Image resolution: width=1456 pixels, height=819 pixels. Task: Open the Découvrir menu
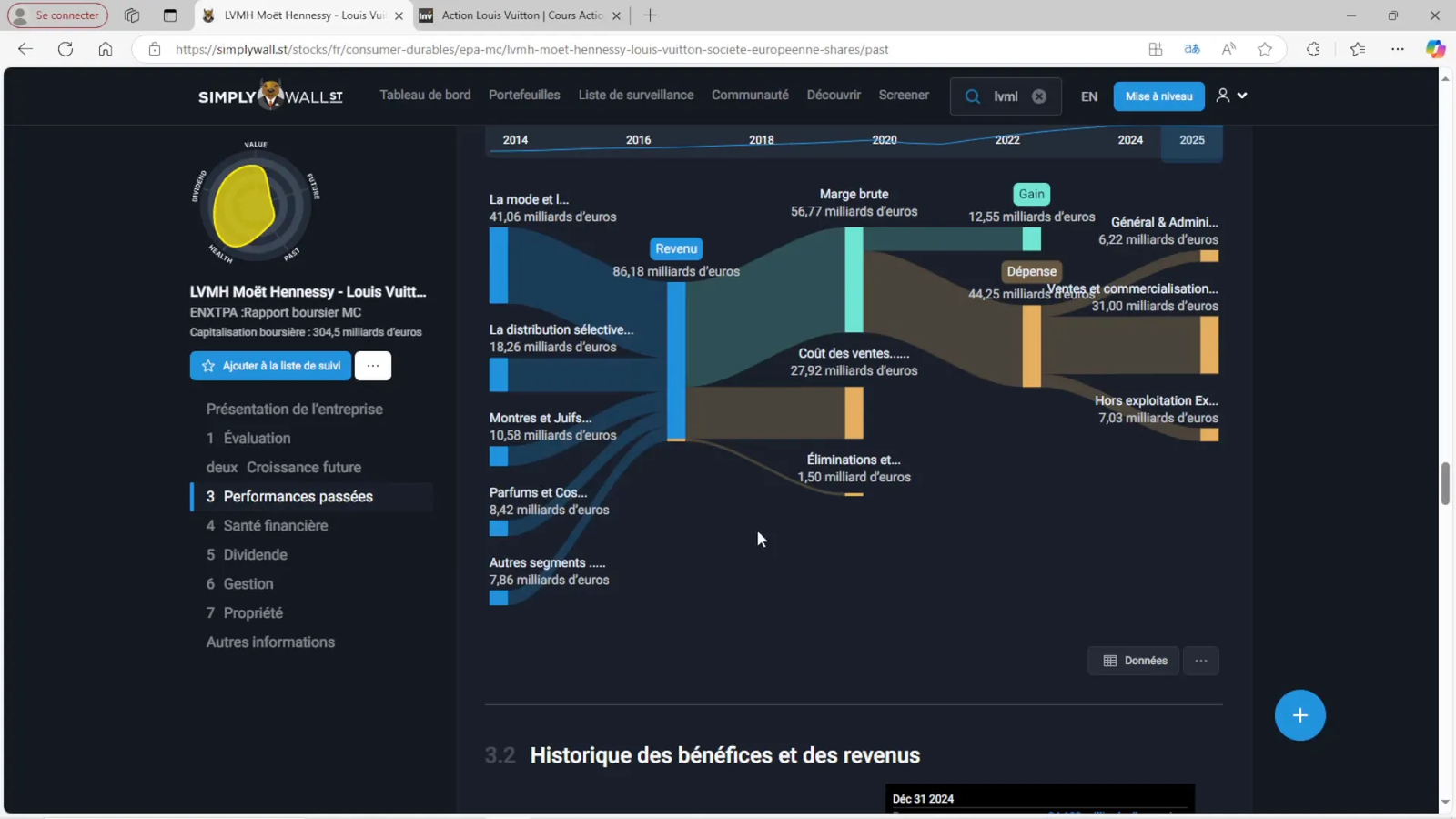pos(834,95)
